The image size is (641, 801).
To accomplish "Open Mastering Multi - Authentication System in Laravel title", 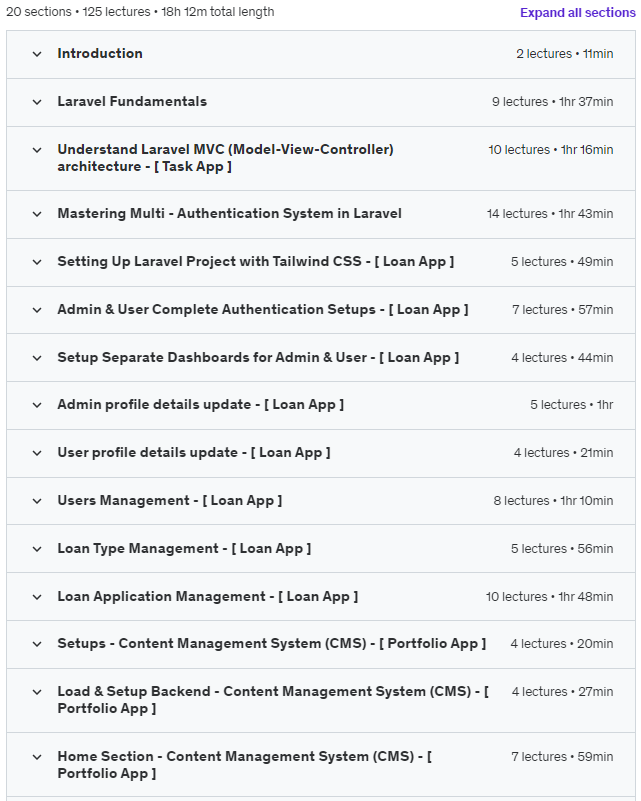I will [229, 213].
